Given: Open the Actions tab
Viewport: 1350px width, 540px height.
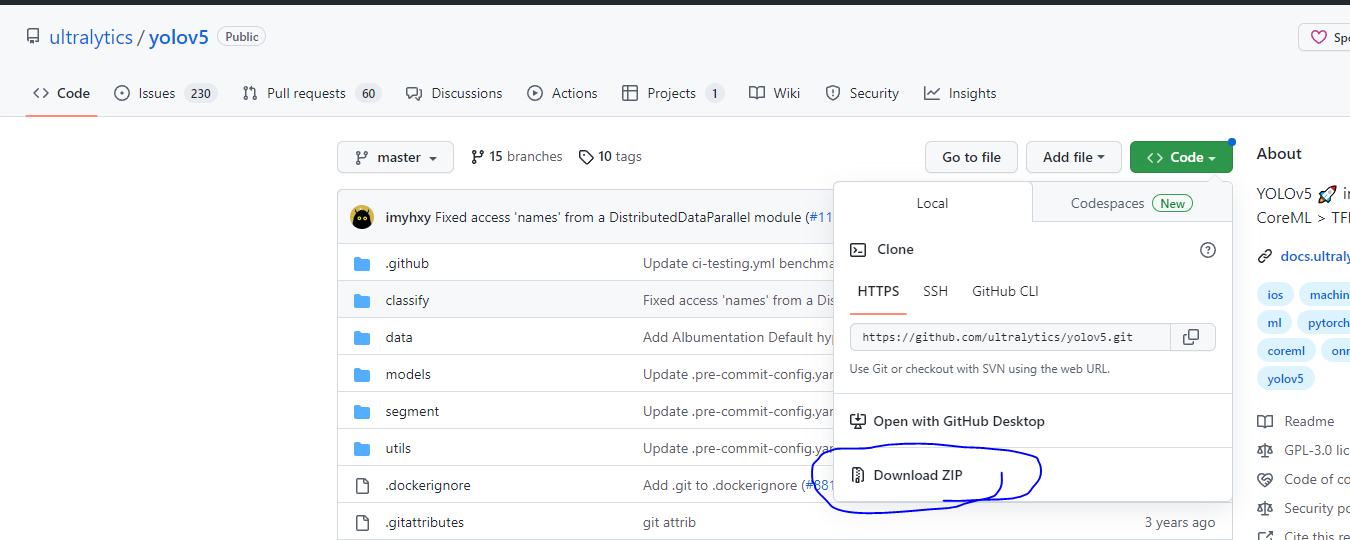Looking at the screenshot, I should pyautogui.click(x=562, y=93).
